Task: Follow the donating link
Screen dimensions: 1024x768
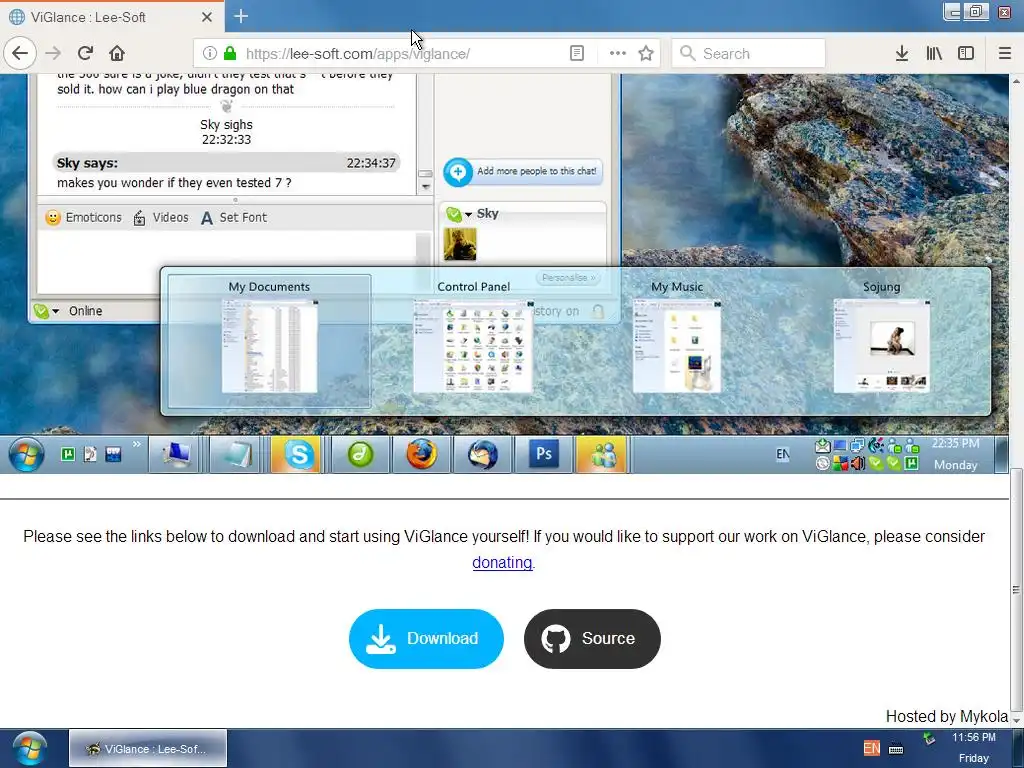Action: coord(502,562)
